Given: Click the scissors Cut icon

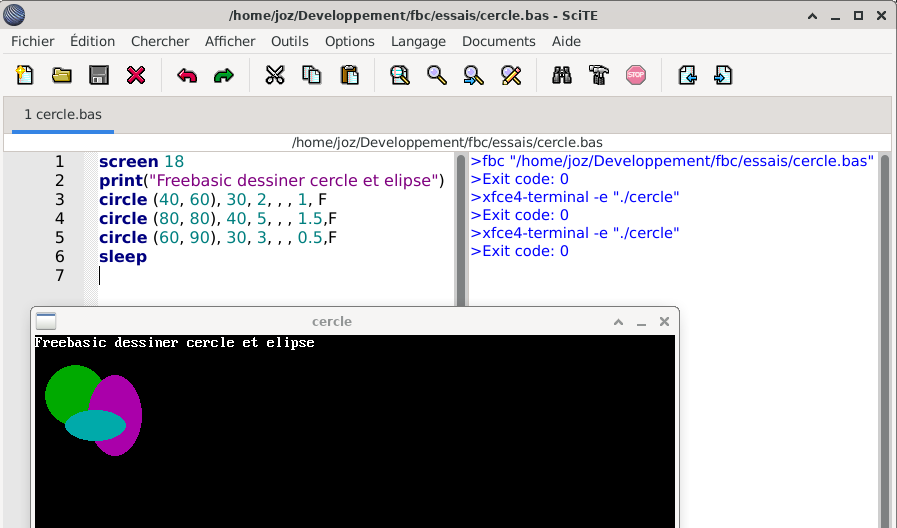Looking at the screenshot, I should 275,75.
